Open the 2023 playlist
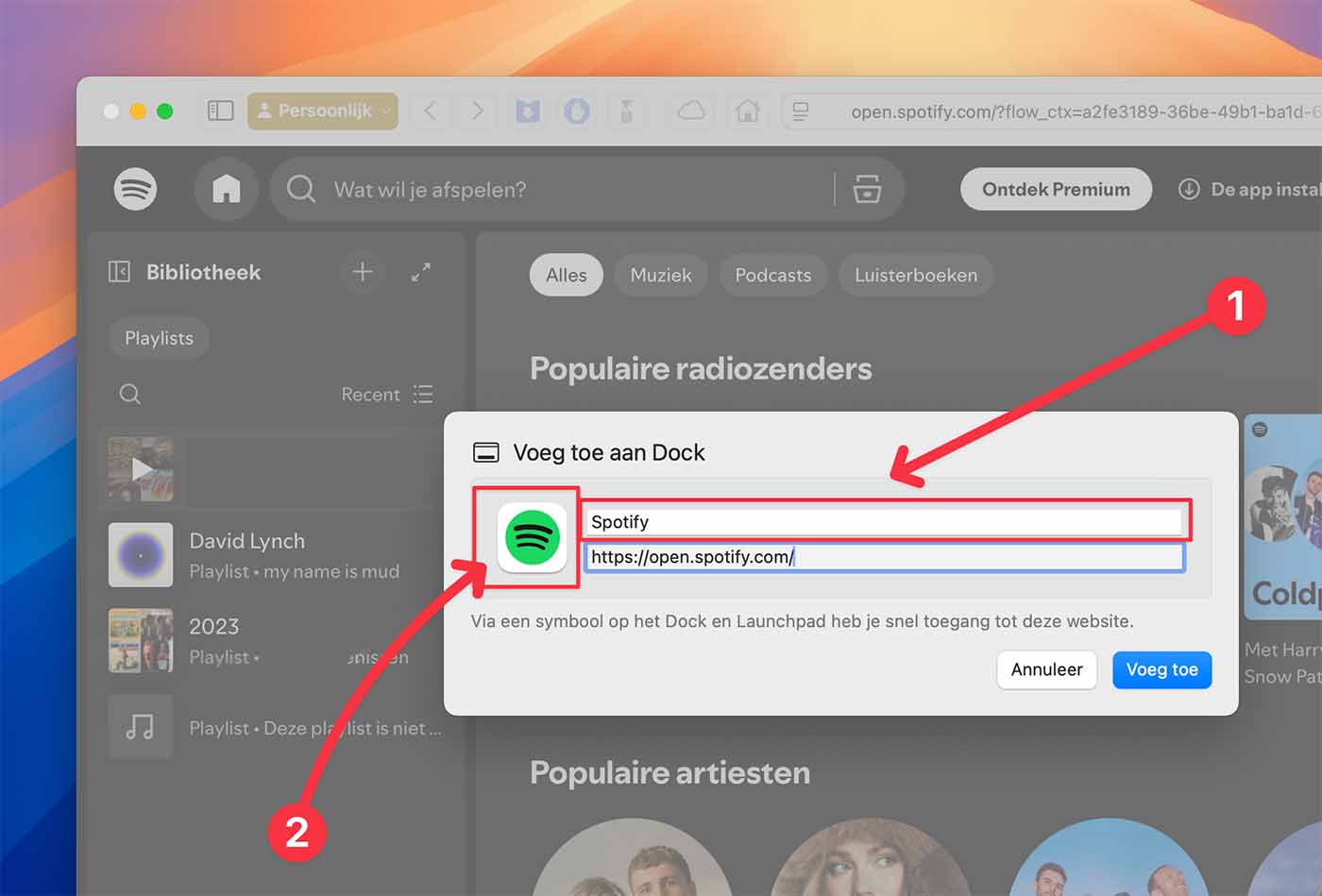 (276, 640)
